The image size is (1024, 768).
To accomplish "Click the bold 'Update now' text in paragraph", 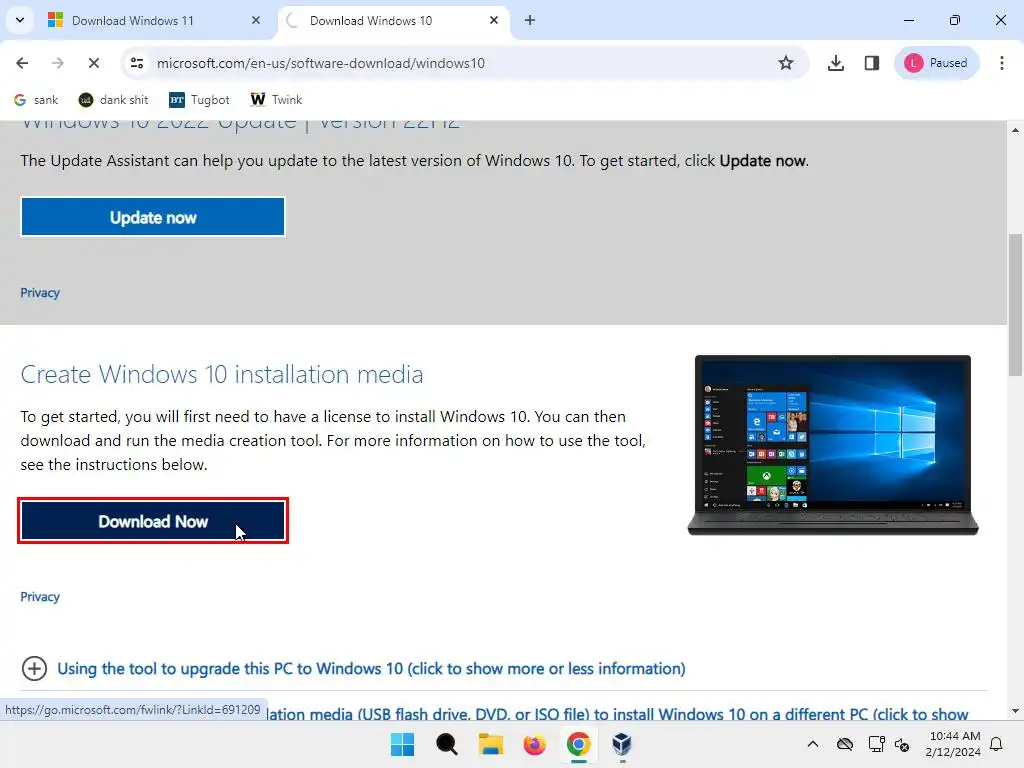I will pos(762,161).
